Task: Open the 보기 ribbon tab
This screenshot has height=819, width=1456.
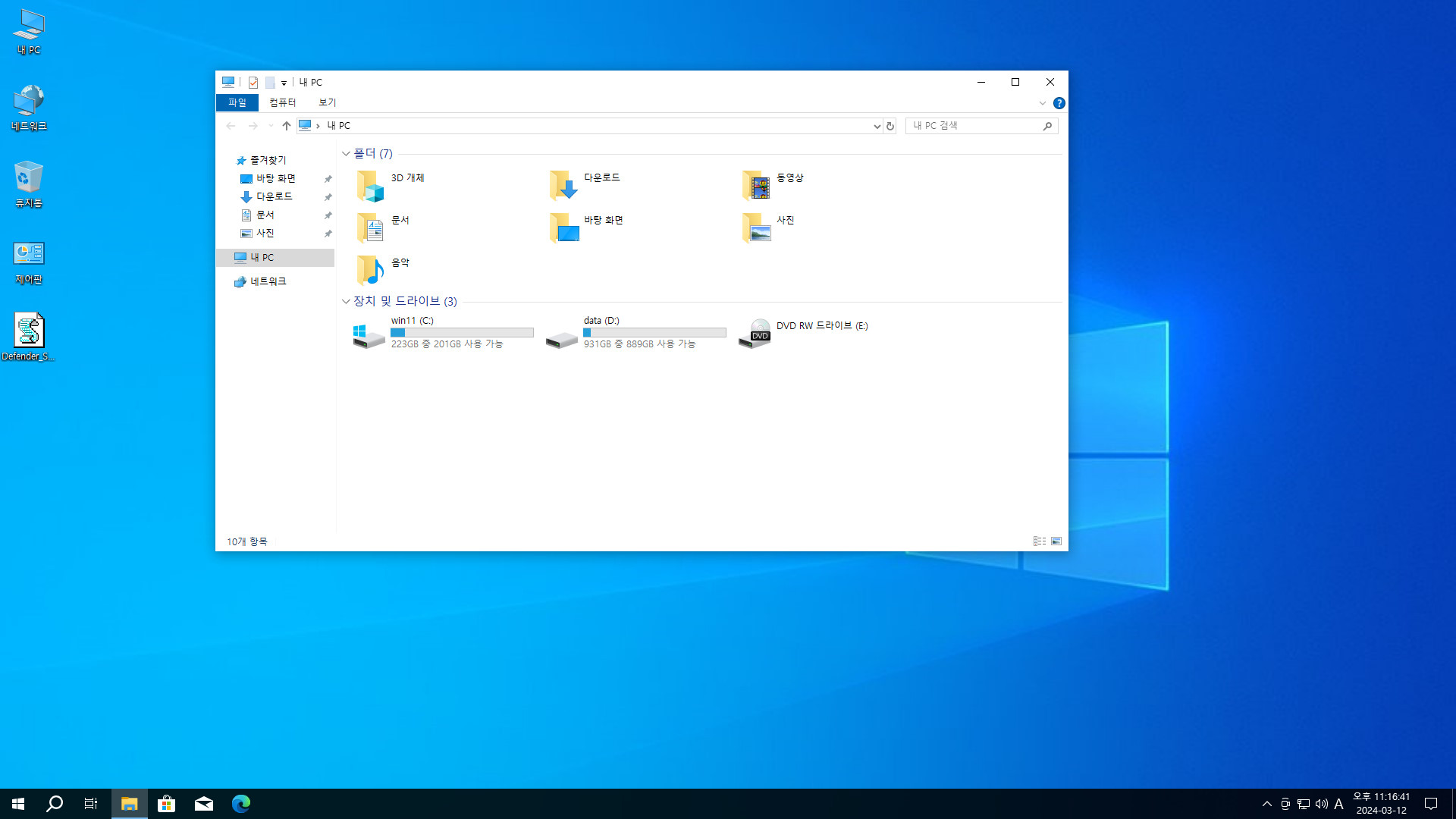Action: (327, 102)
